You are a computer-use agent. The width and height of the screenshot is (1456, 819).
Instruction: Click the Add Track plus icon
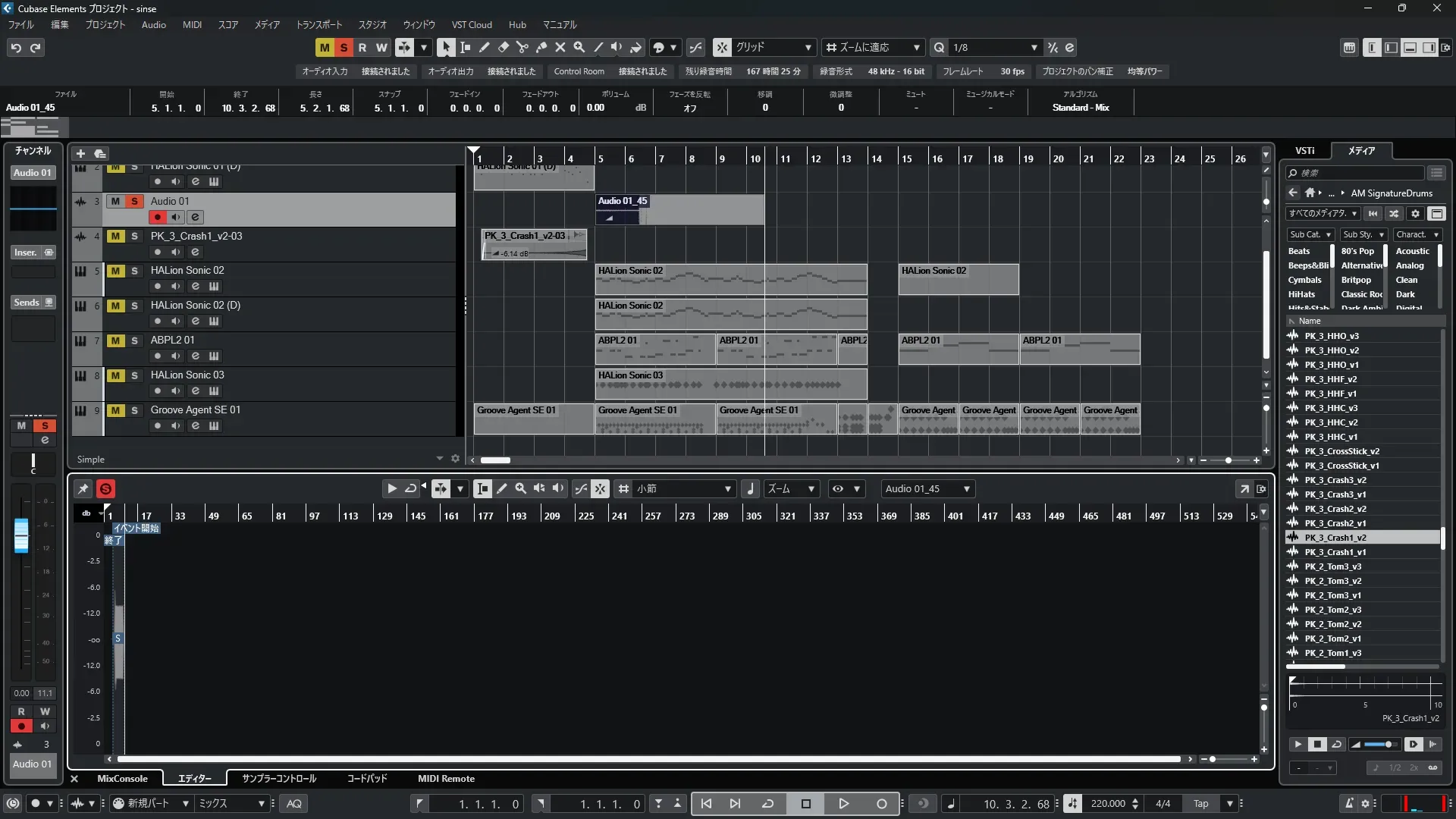click(x=80, y=153)
